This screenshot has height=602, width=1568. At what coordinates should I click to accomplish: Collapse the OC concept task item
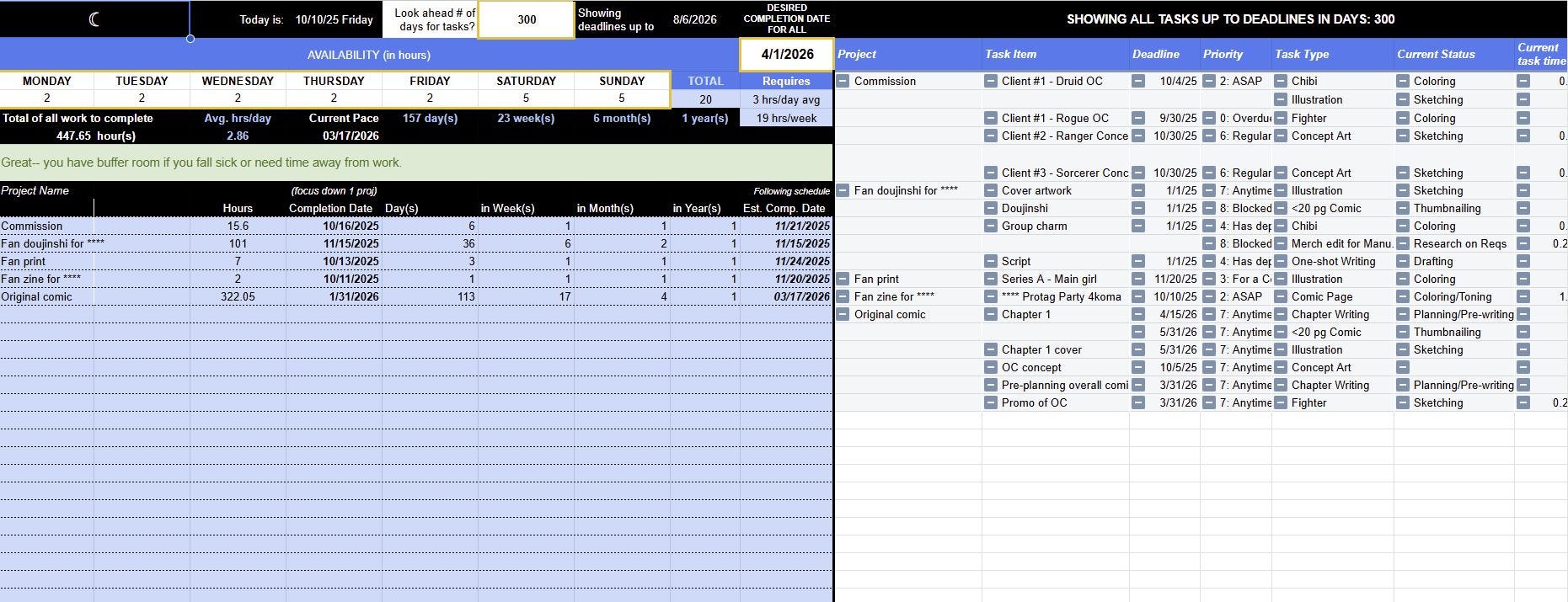pyautogui.click(x=991, y=368)
